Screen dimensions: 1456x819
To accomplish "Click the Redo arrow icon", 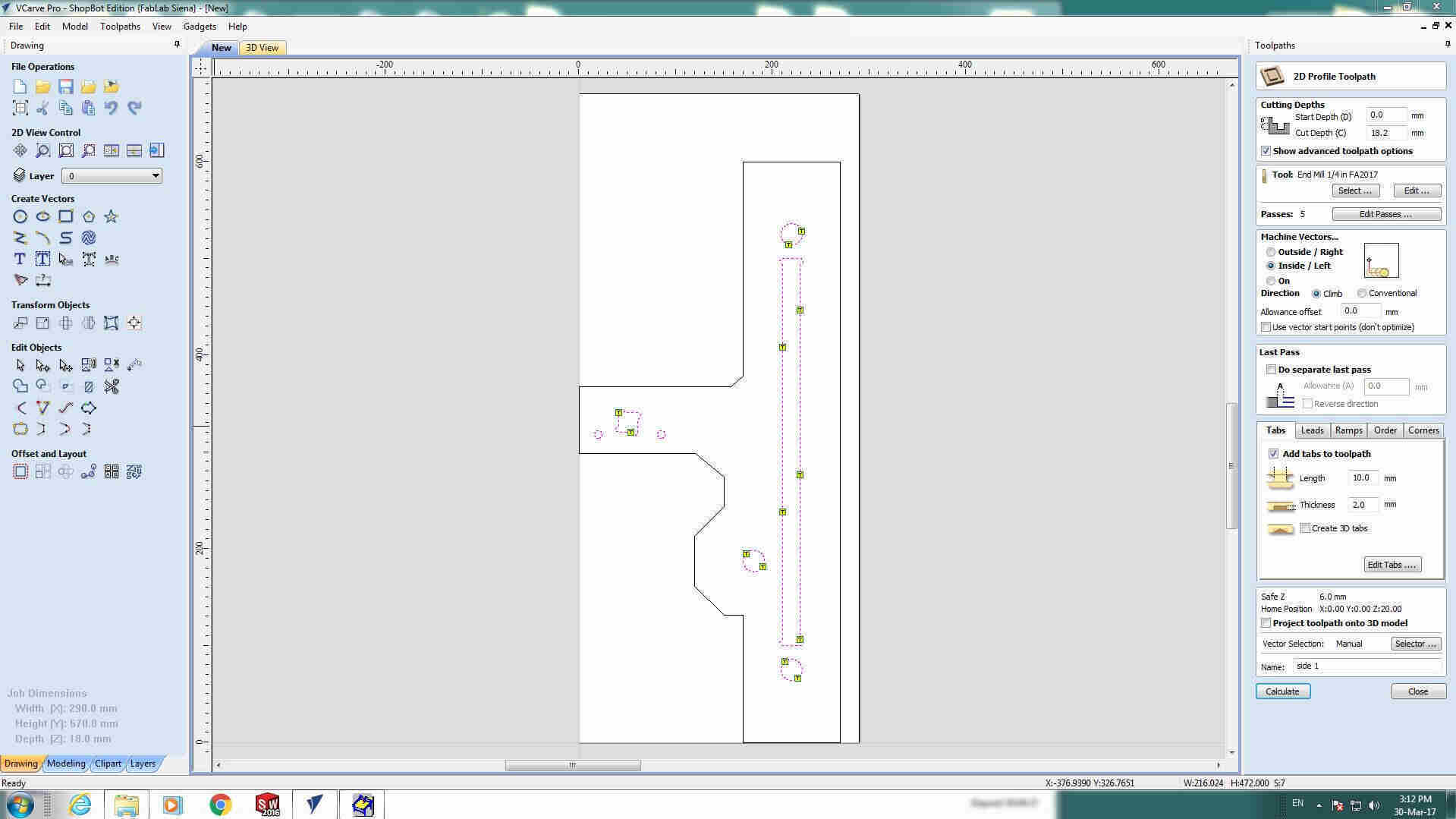I will [134, 108].
